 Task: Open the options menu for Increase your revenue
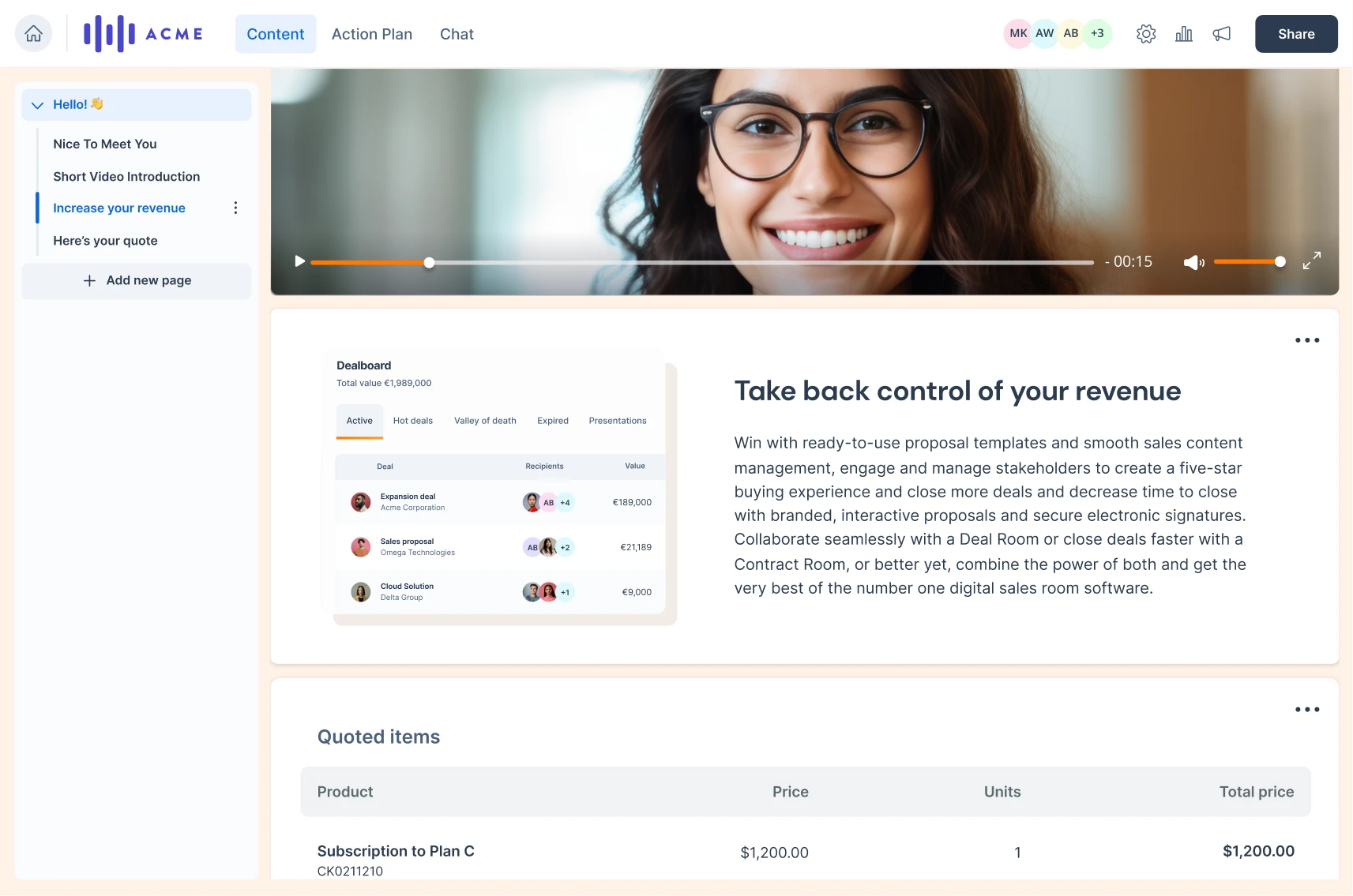[x=235, y=208]
